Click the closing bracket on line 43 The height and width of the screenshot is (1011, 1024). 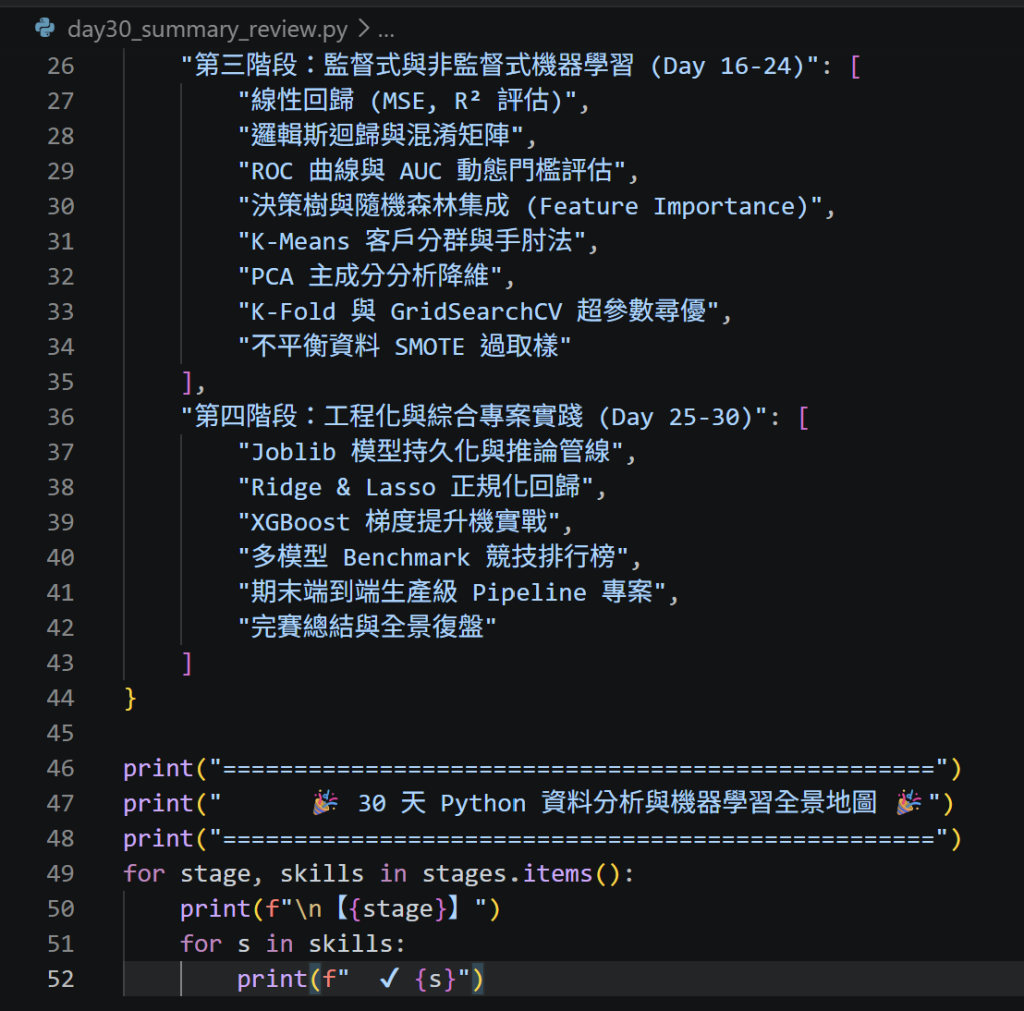click(x=187, y=663)
